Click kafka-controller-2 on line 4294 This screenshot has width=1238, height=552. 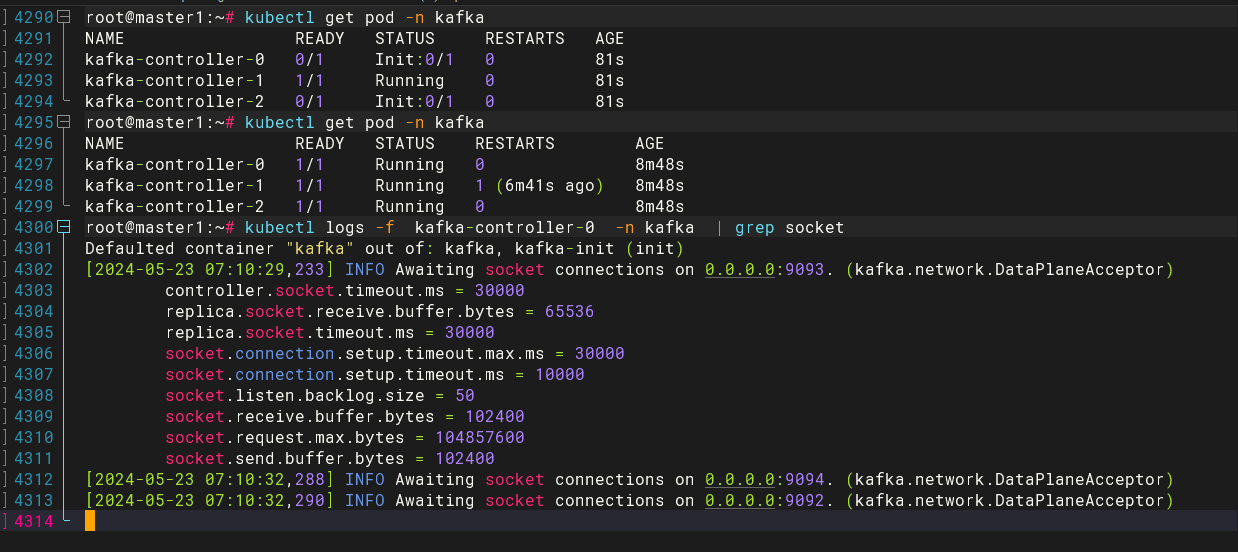[x=175, y=102]
